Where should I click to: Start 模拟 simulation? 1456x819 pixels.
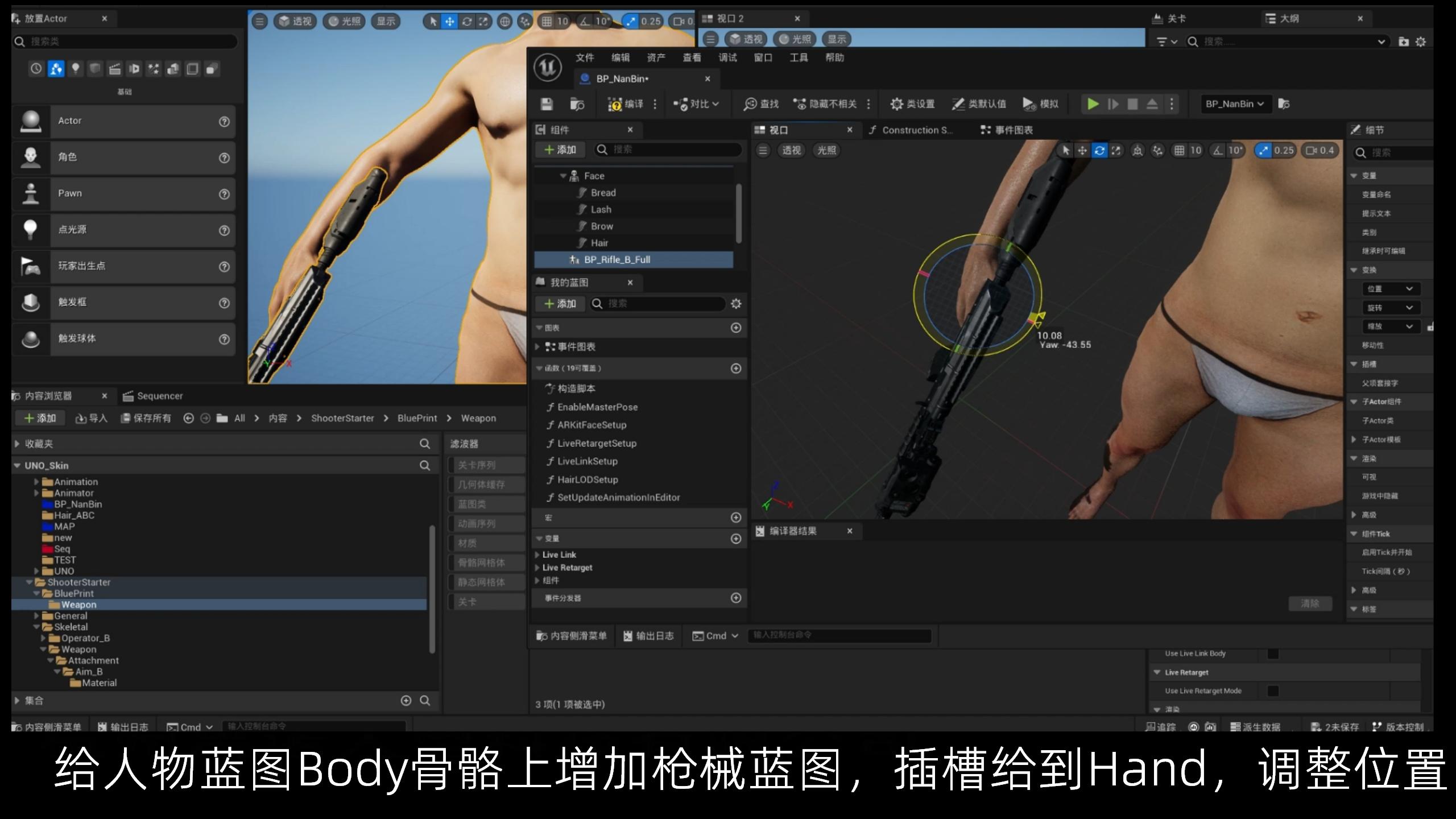(x=1040, y=104)
